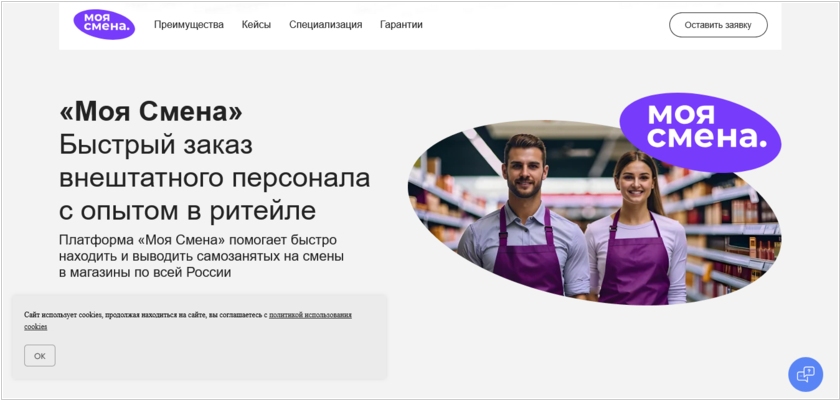Open the Гарантии menu item
Image resolution: width=840 pixels, height=400 pixels.
pos(401,25)
